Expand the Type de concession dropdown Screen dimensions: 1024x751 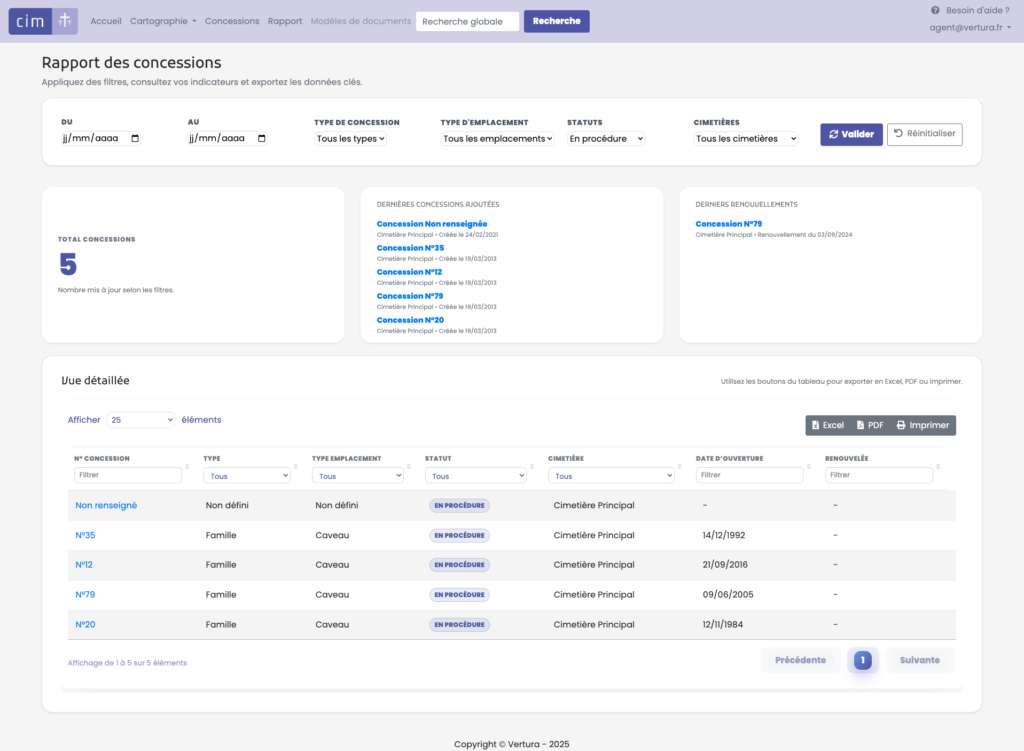tap(351, 139)
